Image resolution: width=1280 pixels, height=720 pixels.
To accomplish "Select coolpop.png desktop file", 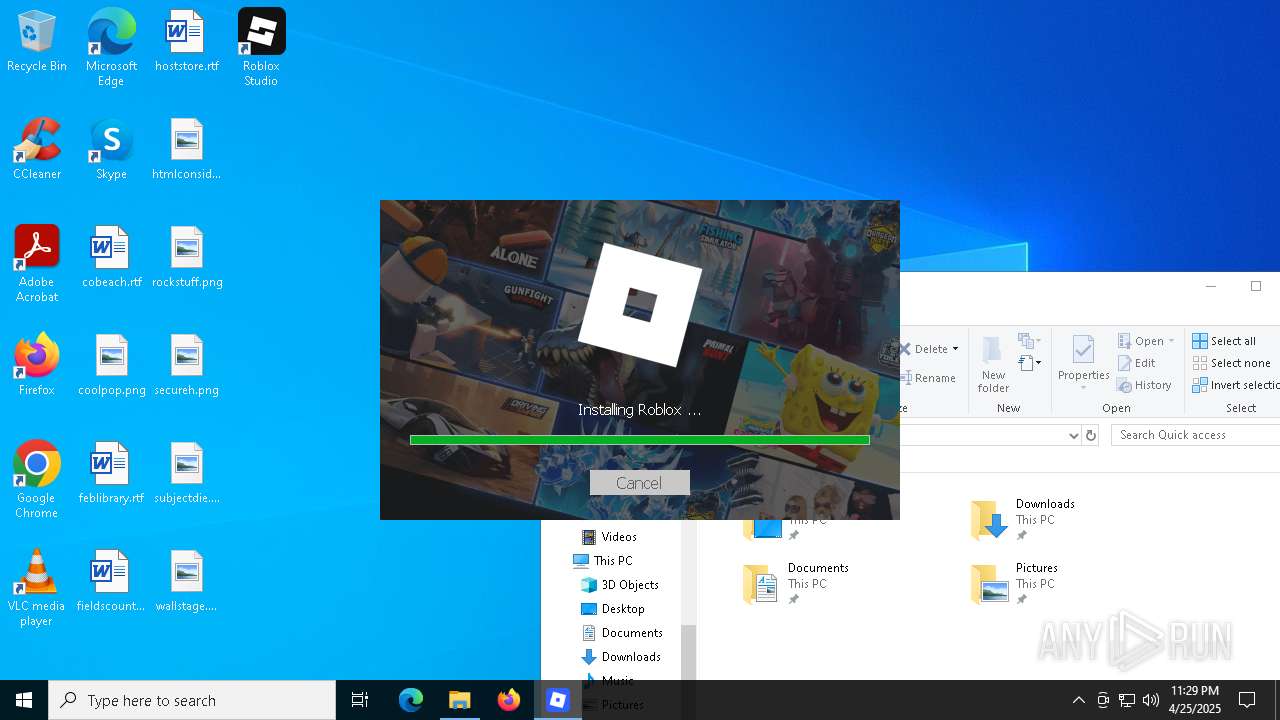I will tap(111, 366).
